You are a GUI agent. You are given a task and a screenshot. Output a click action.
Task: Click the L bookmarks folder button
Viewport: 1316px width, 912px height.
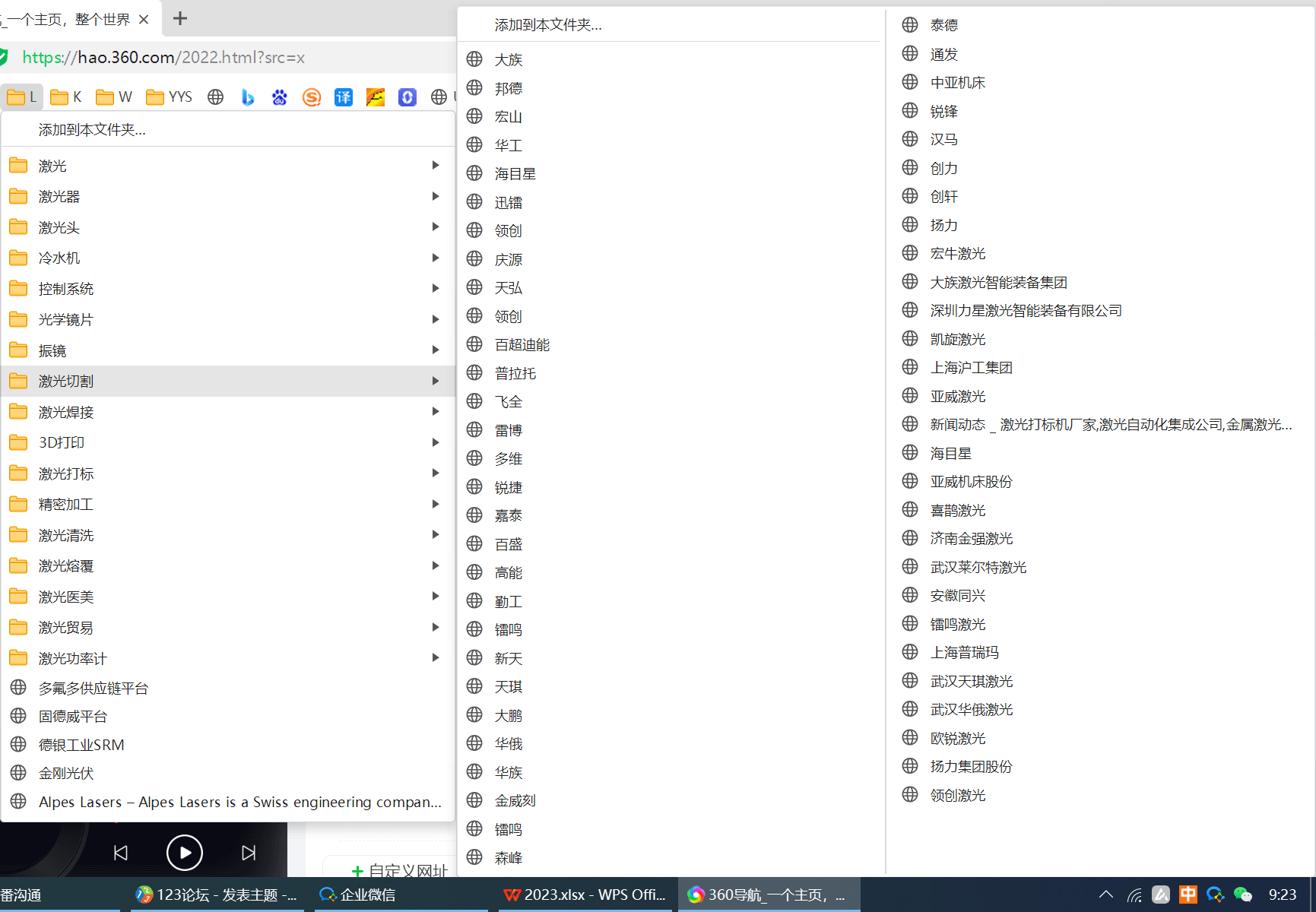[21, 97]
